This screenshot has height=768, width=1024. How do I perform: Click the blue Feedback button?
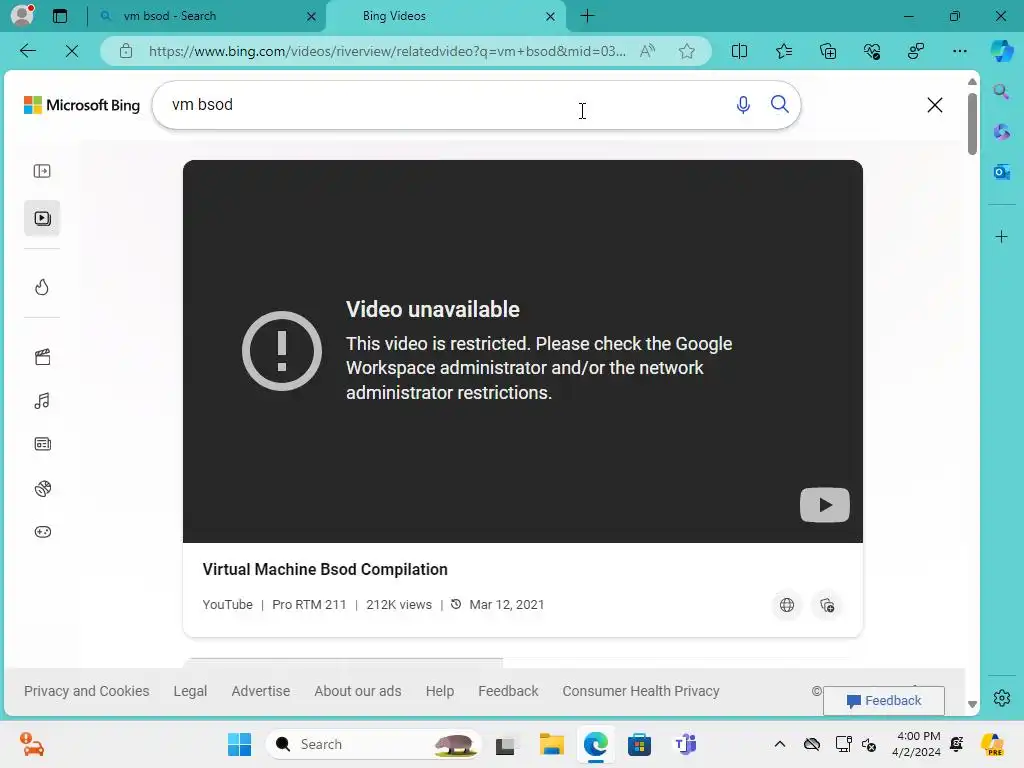click(884, 701)
